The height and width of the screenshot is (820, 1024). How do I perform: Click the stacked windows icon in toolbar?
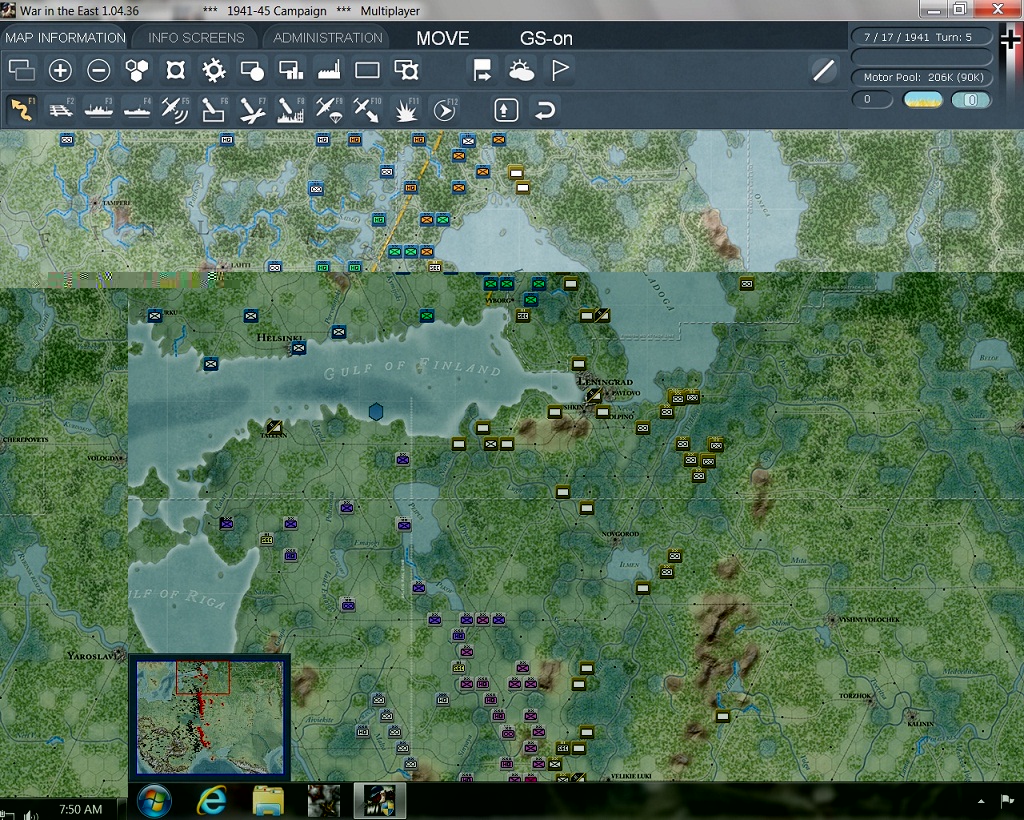click(22, 70)
